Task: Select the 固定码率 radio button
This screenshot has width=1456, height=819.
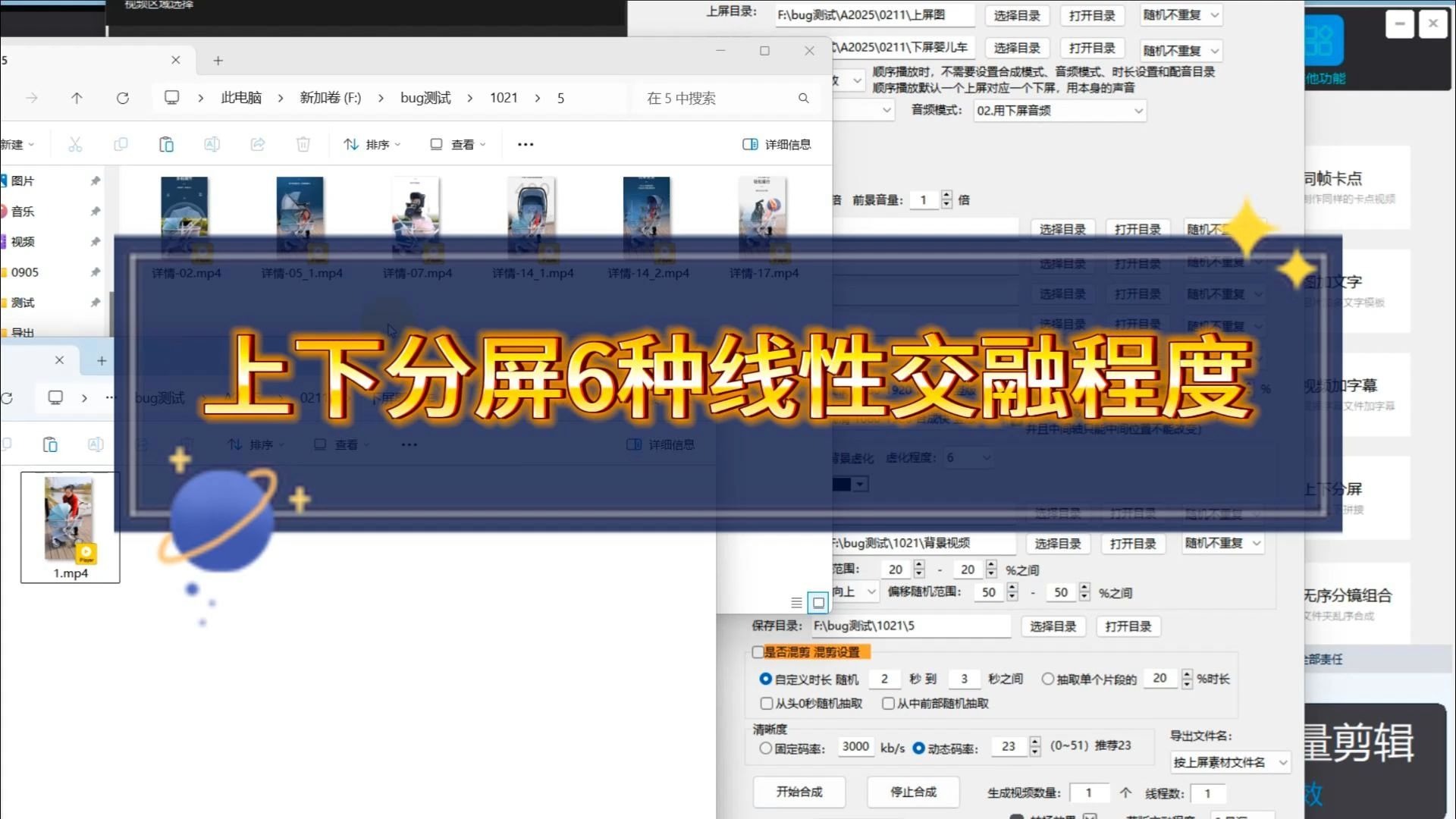Action: click(x=766, y=748)
